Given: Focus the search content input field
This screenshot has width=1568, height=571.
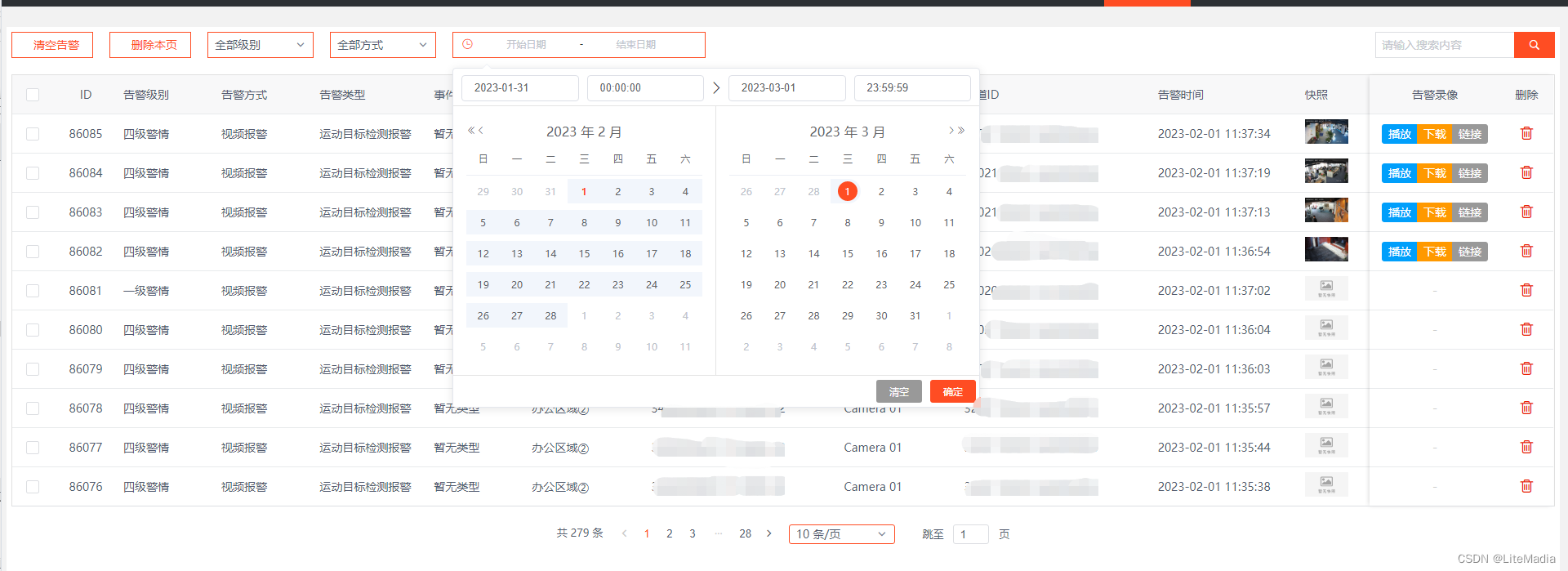Looking at the screenshot, I should tap(1444, 45).
